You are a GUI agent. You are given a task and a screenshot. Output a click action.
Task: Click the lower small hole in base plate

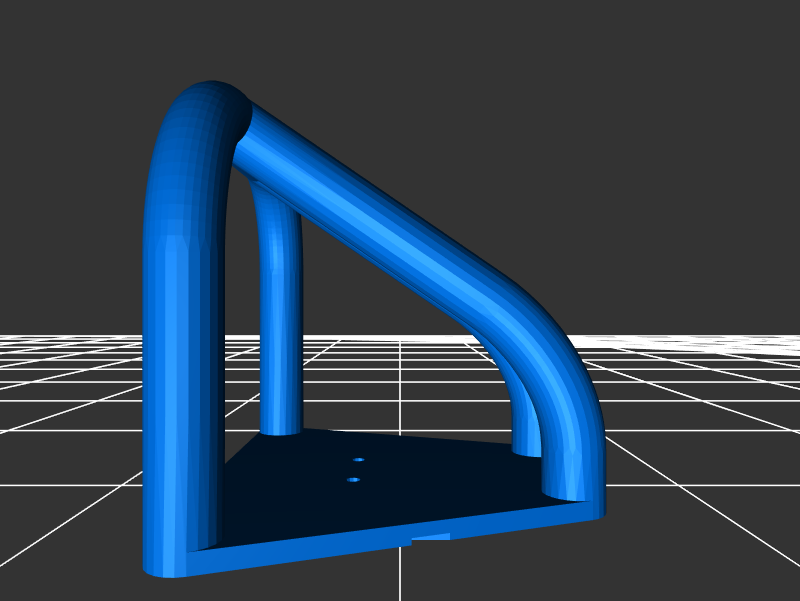(x=353, y=480)
